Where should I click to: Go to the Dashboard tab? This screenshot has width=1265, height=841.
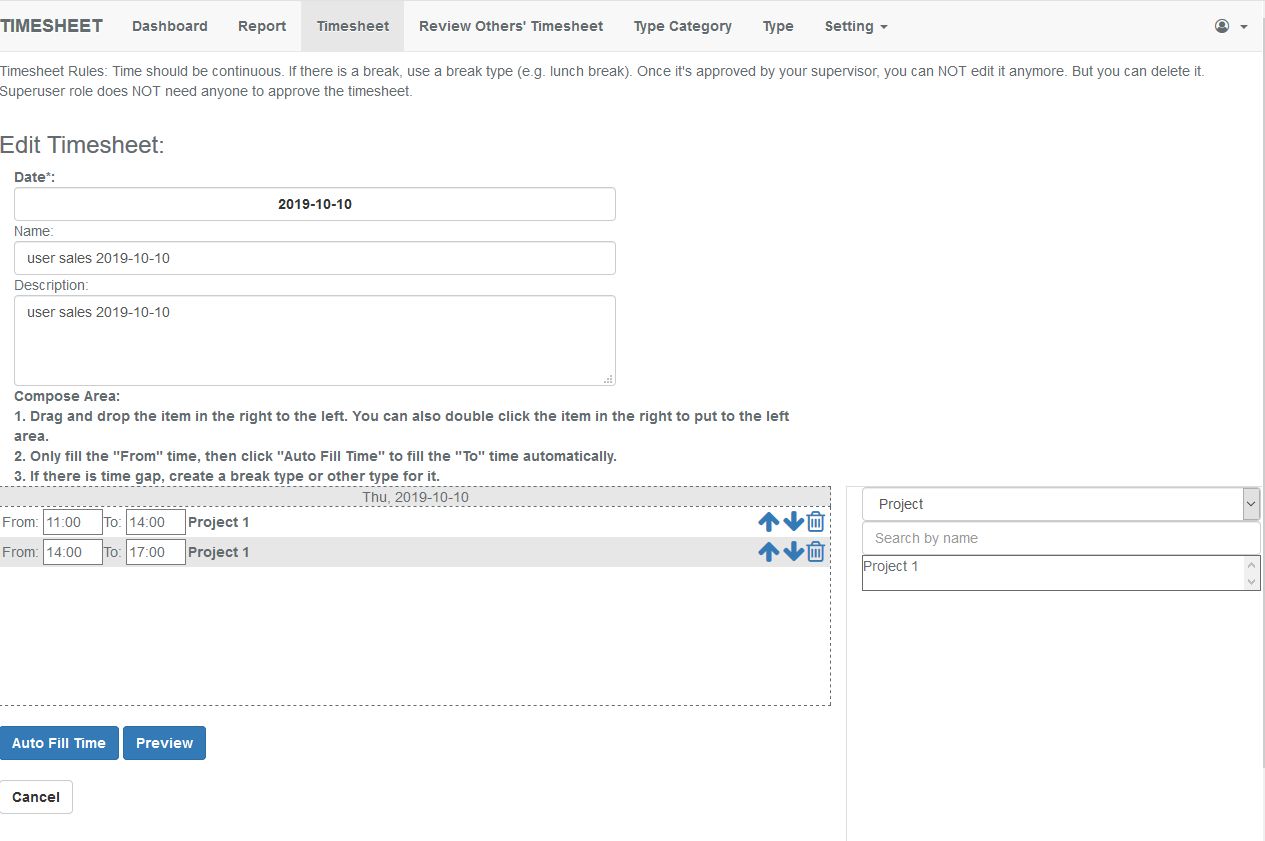[x=170, y=26]
